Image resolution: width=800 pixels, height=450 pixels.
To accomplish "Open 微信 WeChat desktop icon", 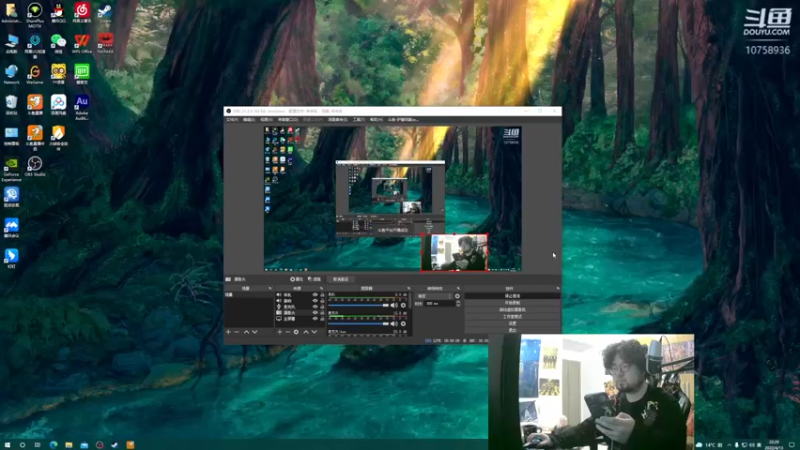I will (58, 44).
